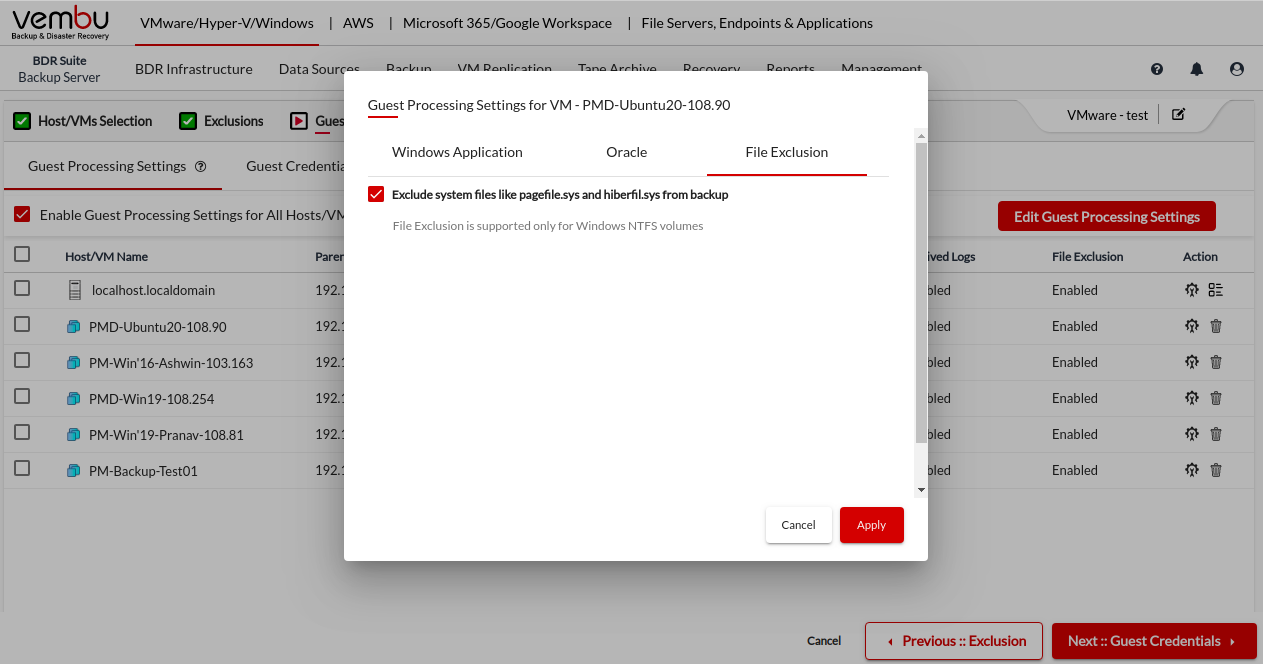Click scroll up arrow in dialog scrollbar
1263x664 pixels.
click(921, 135)
